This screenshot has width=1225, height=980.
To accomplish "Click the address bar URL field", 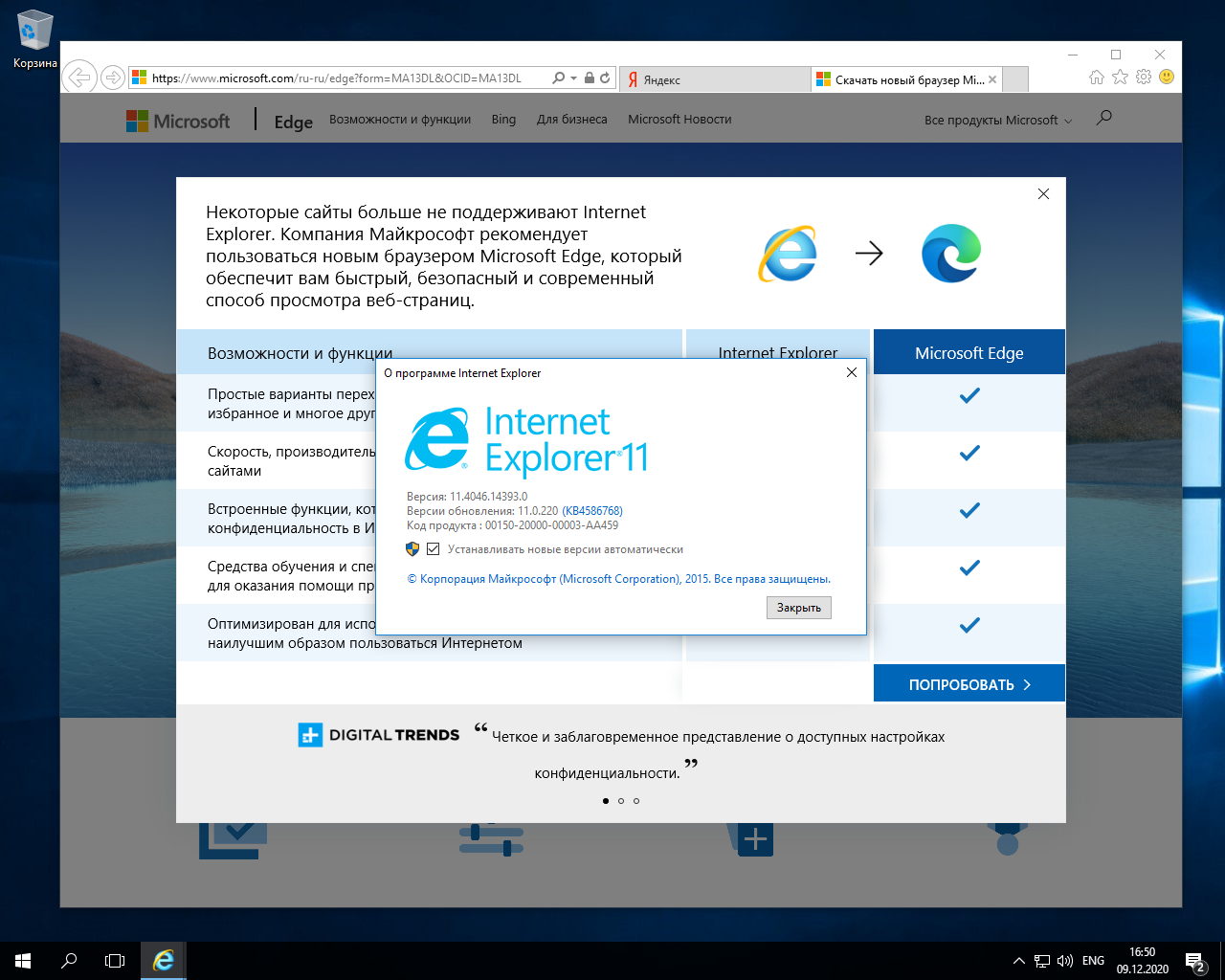I will (338, 78).
